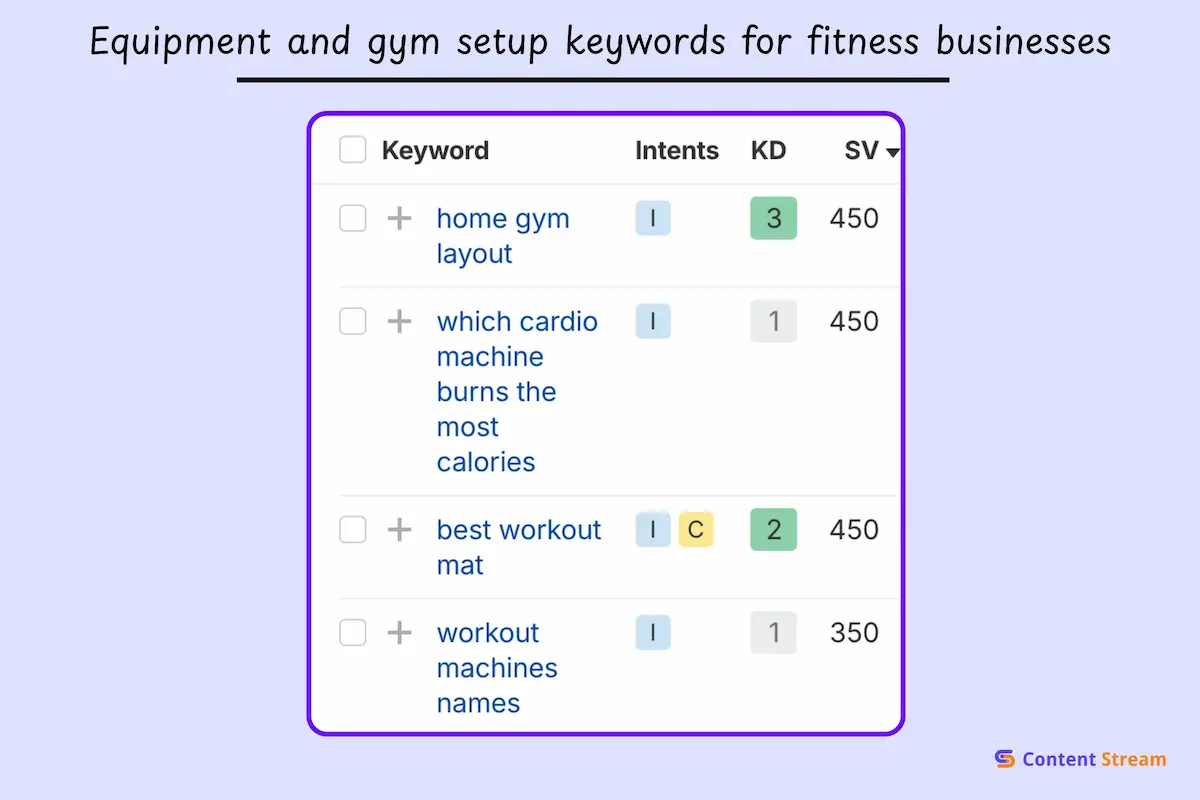Click the Content Stream logo
Screen dimensions: 1200x800
[1080, 759]
